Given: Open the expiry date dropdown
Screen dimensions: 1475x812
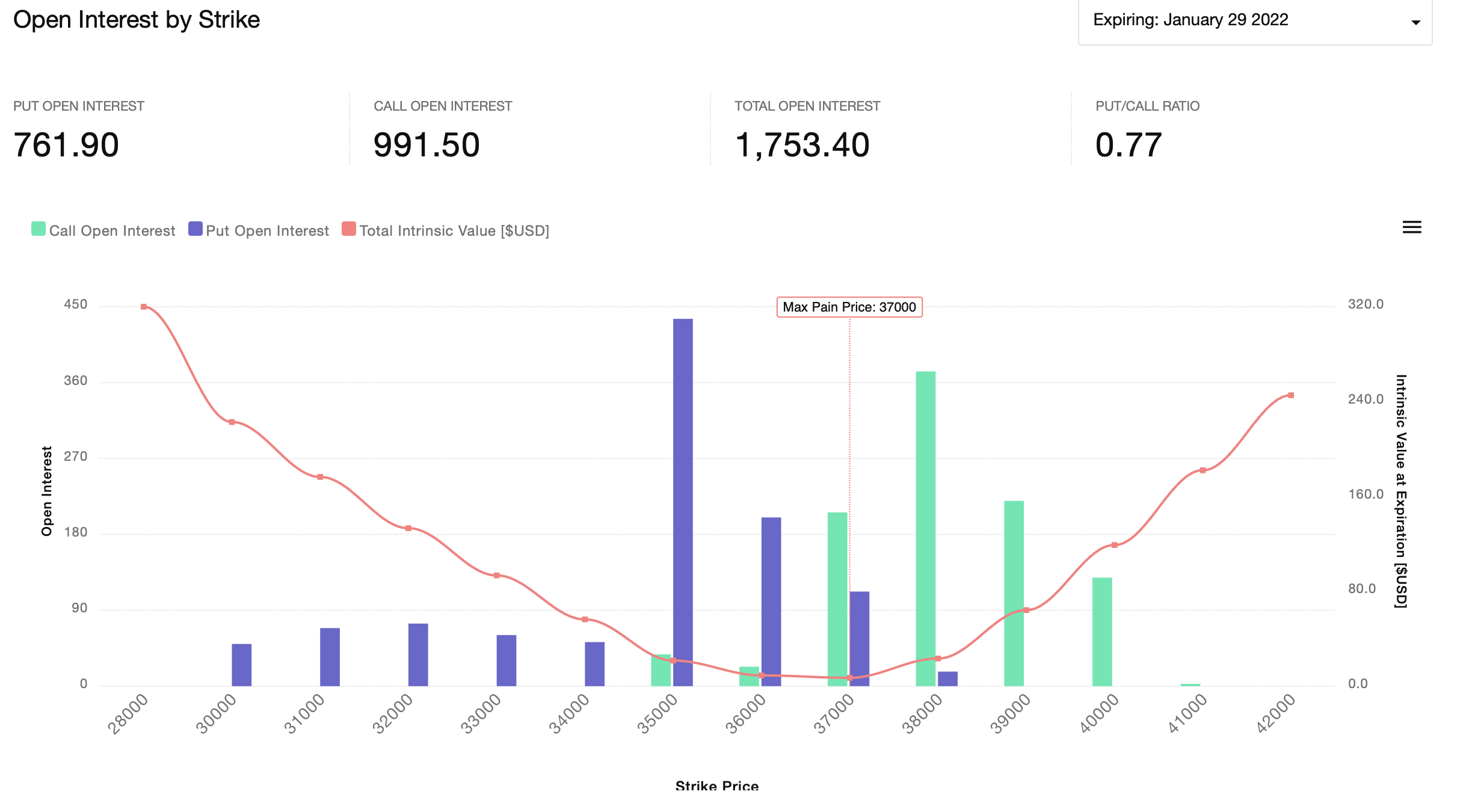Looking at the screenshot, I should point(1255,21).
